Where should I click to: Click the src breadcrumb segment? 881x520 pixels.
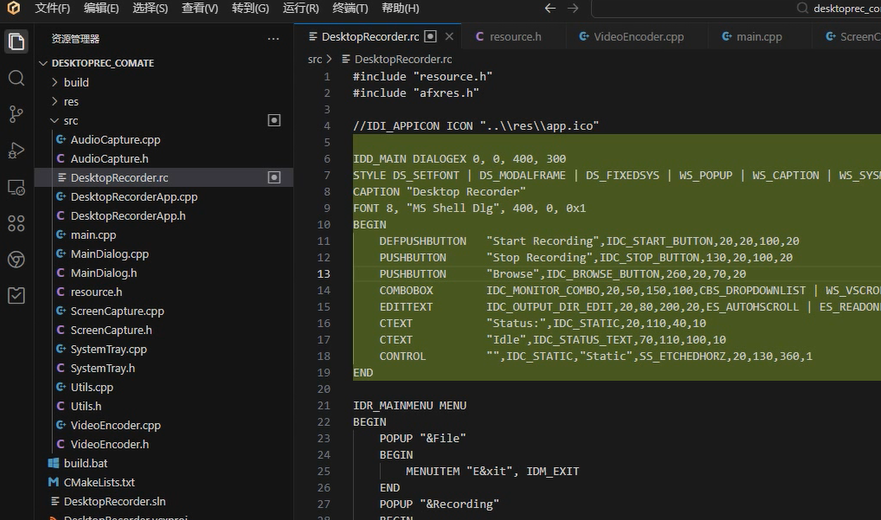[x=315, y=59]
